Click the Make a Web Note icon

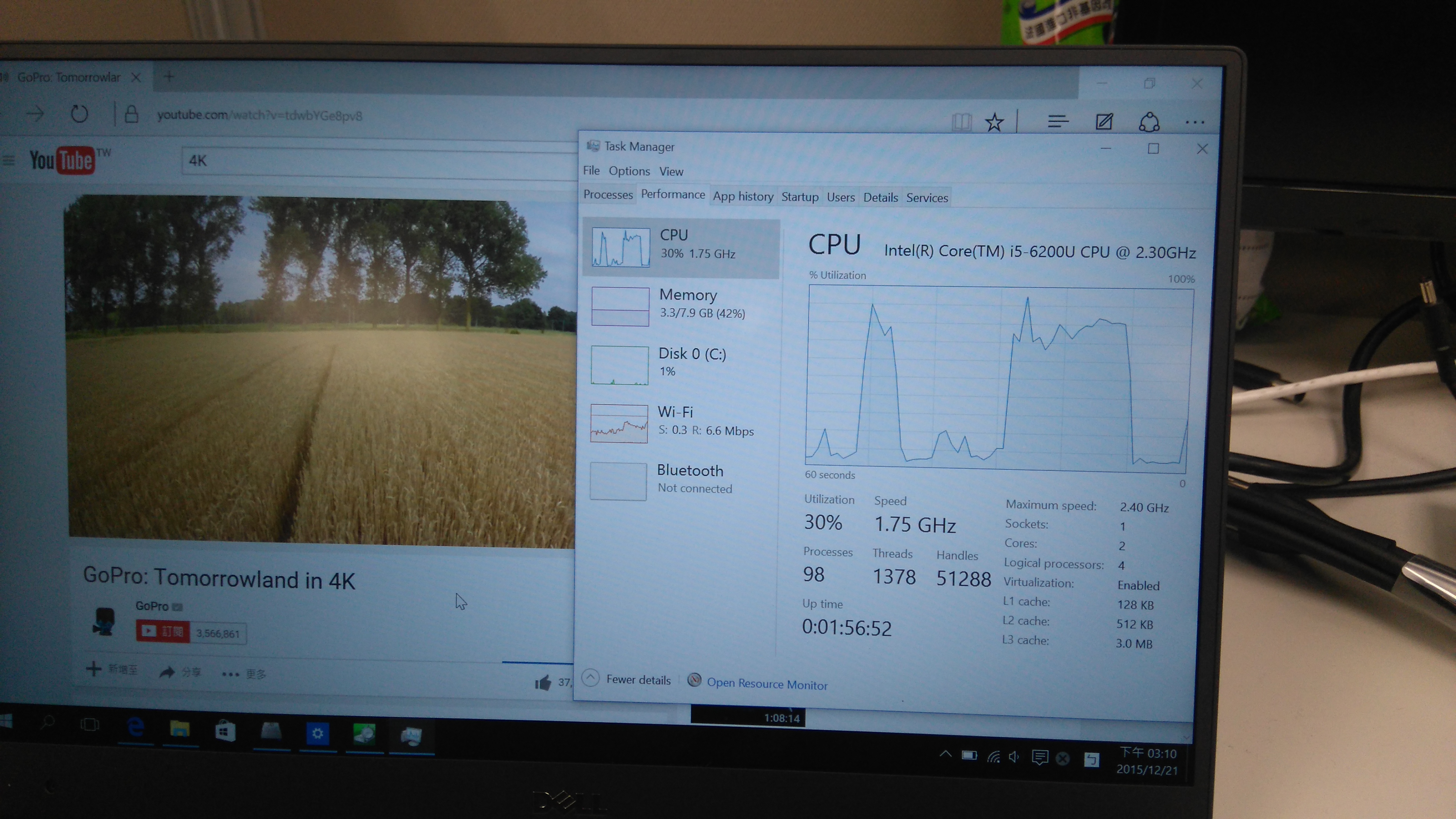pyautogui.click(x=1104, y=121)
